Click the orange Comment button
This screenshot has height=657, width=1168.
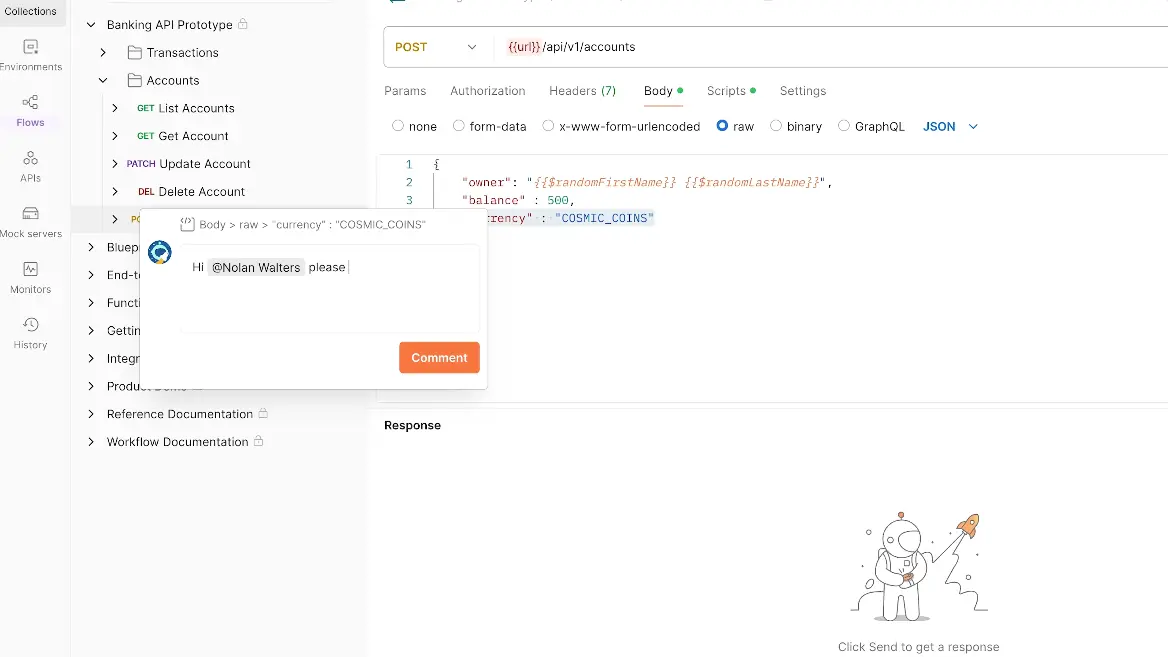(439, 358)
